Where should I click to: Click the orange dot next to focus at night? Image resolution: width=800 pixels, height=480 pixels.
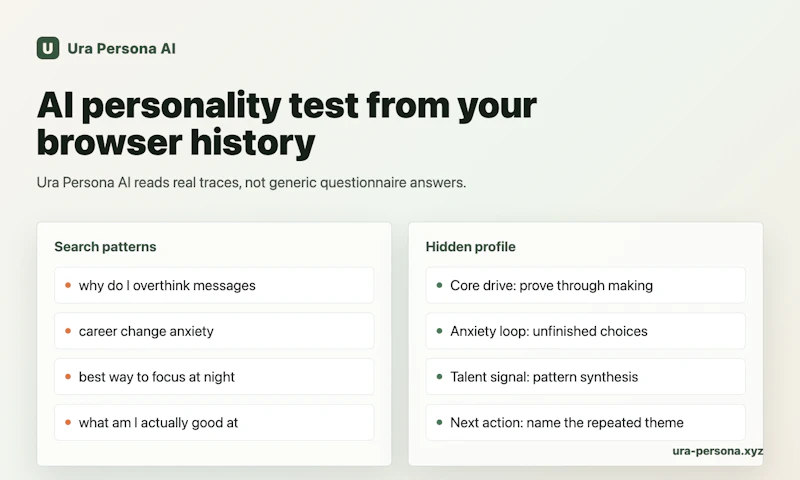pos(68,376)
